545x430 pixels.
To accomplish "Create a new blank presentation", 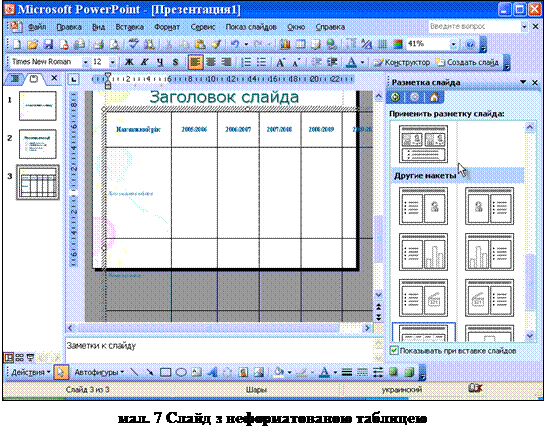I will (17, 44).
